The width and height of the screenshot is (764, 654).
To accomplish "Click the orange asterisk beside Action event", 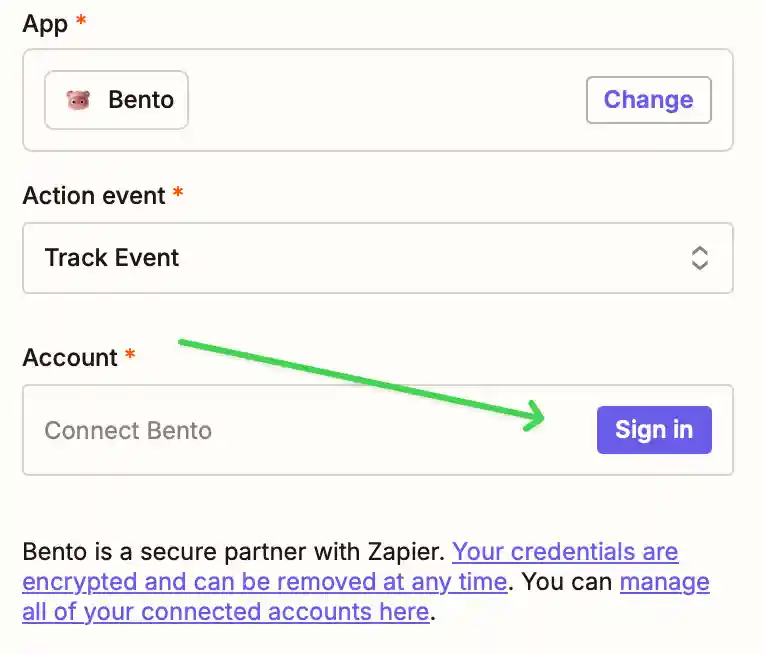I will click(x=178, y=194).
